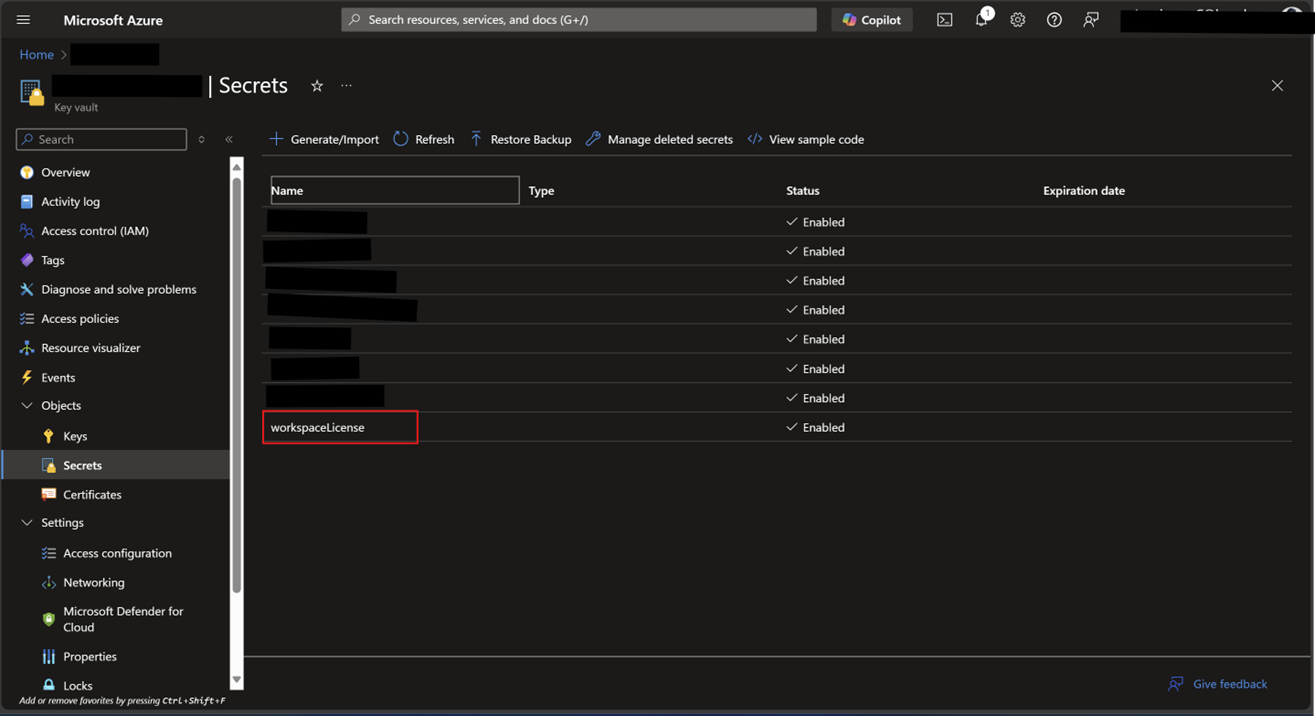The image size is (1315, 716).
Task: Collapse the Settings section in sidebar
Action: [27, 523]
